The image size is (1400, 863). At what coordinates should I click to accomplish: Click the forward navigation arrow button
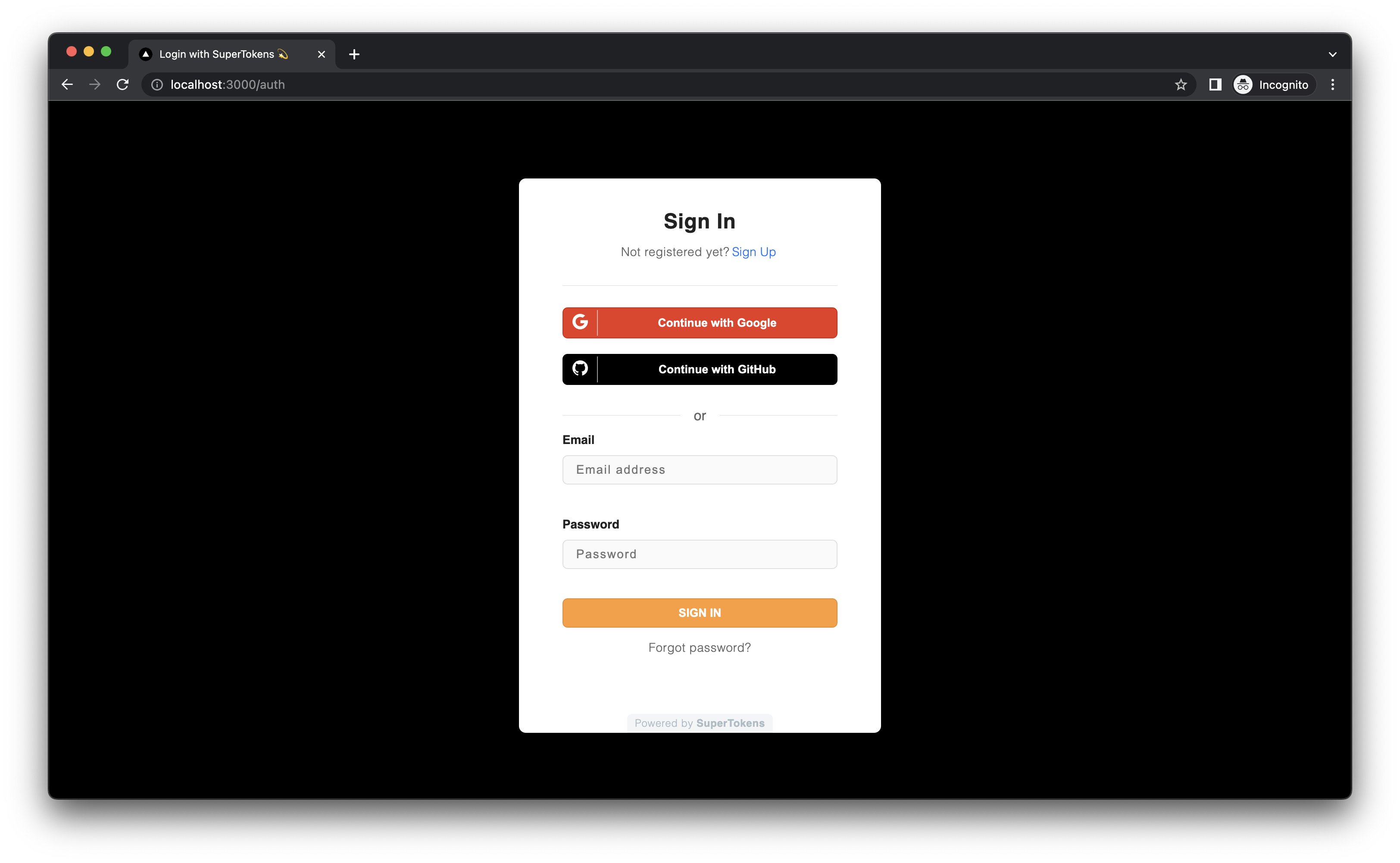[94, 84]
